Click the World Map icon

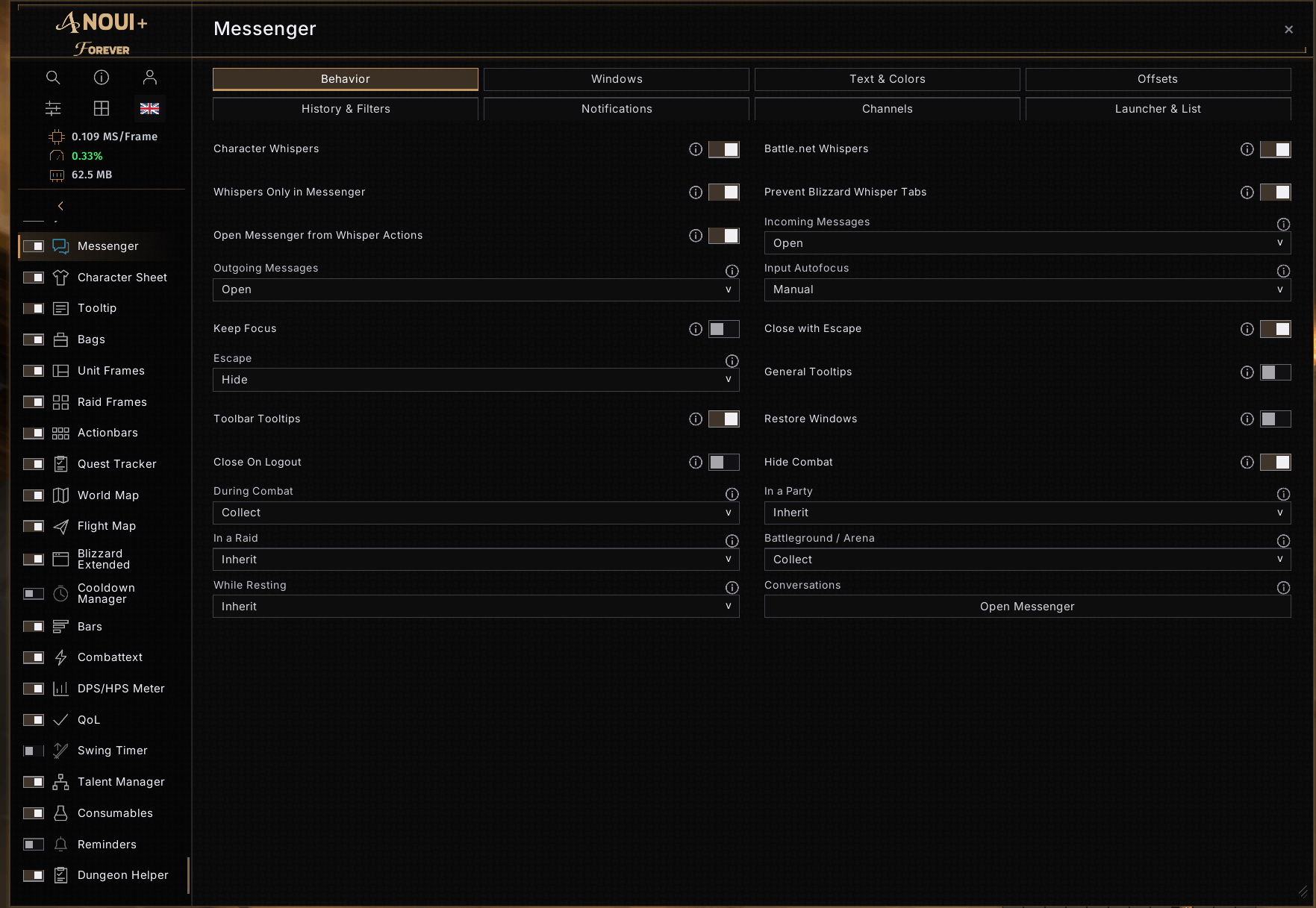[61, 495]
